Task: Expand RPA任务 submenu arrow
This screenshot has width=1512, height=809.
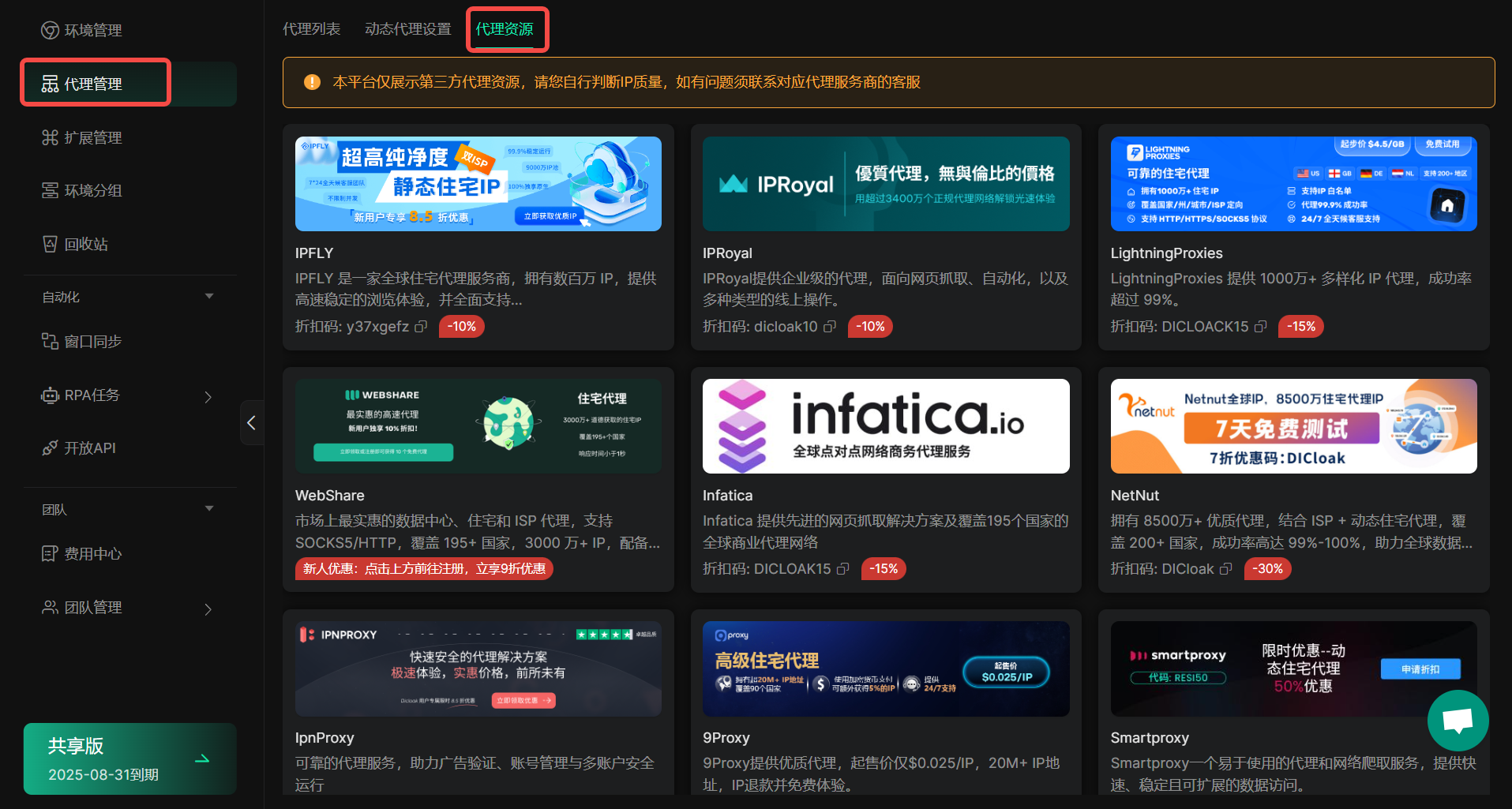Action: [x=208, y=396]
